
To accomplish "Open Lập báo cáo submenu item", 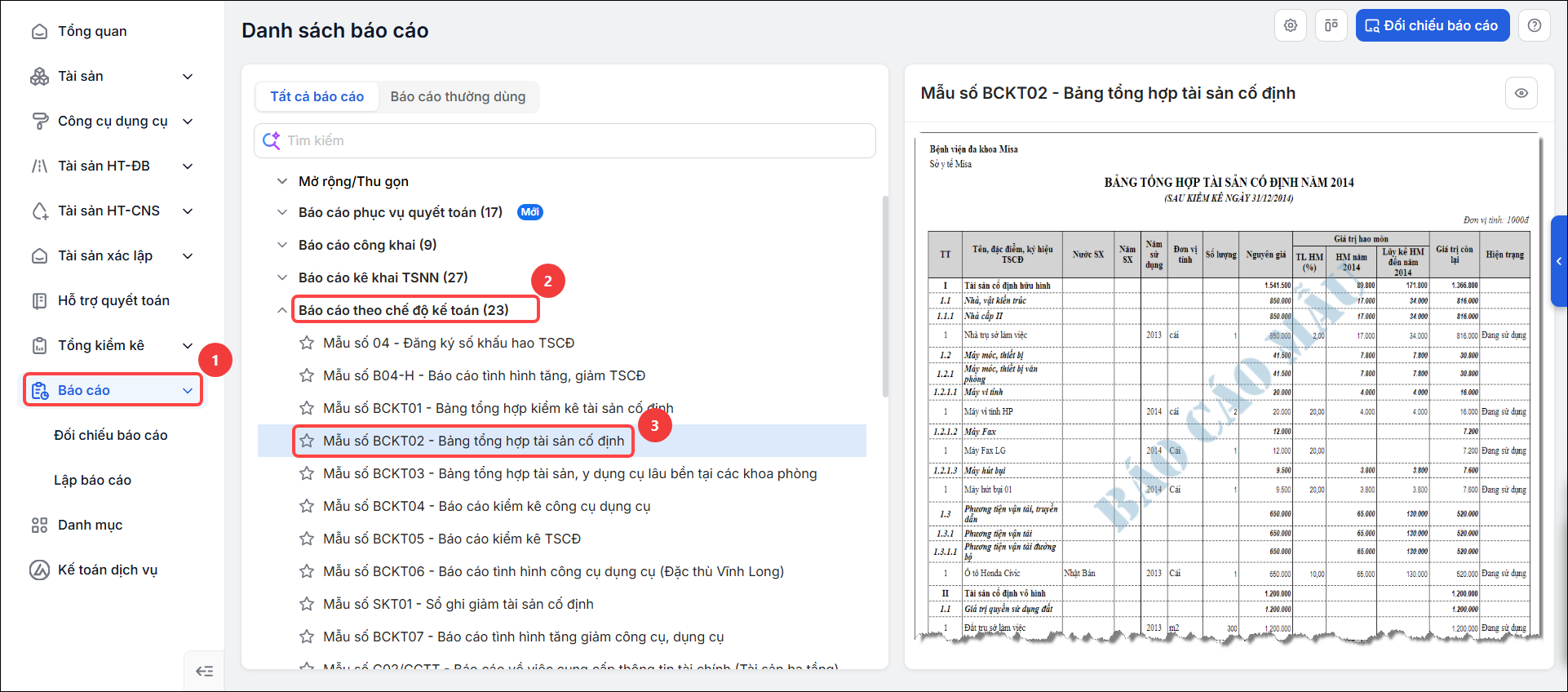I will (92, 480).
